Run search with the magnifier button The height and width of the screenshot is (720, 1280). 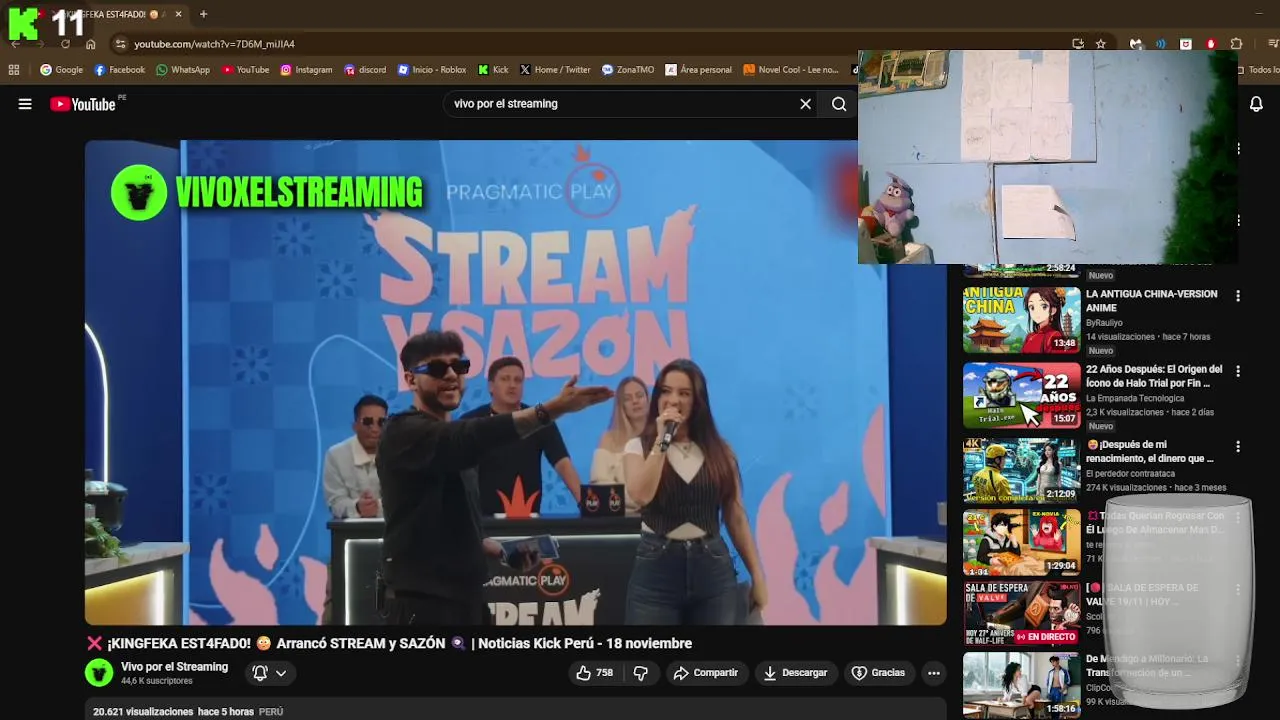(839, 104)
